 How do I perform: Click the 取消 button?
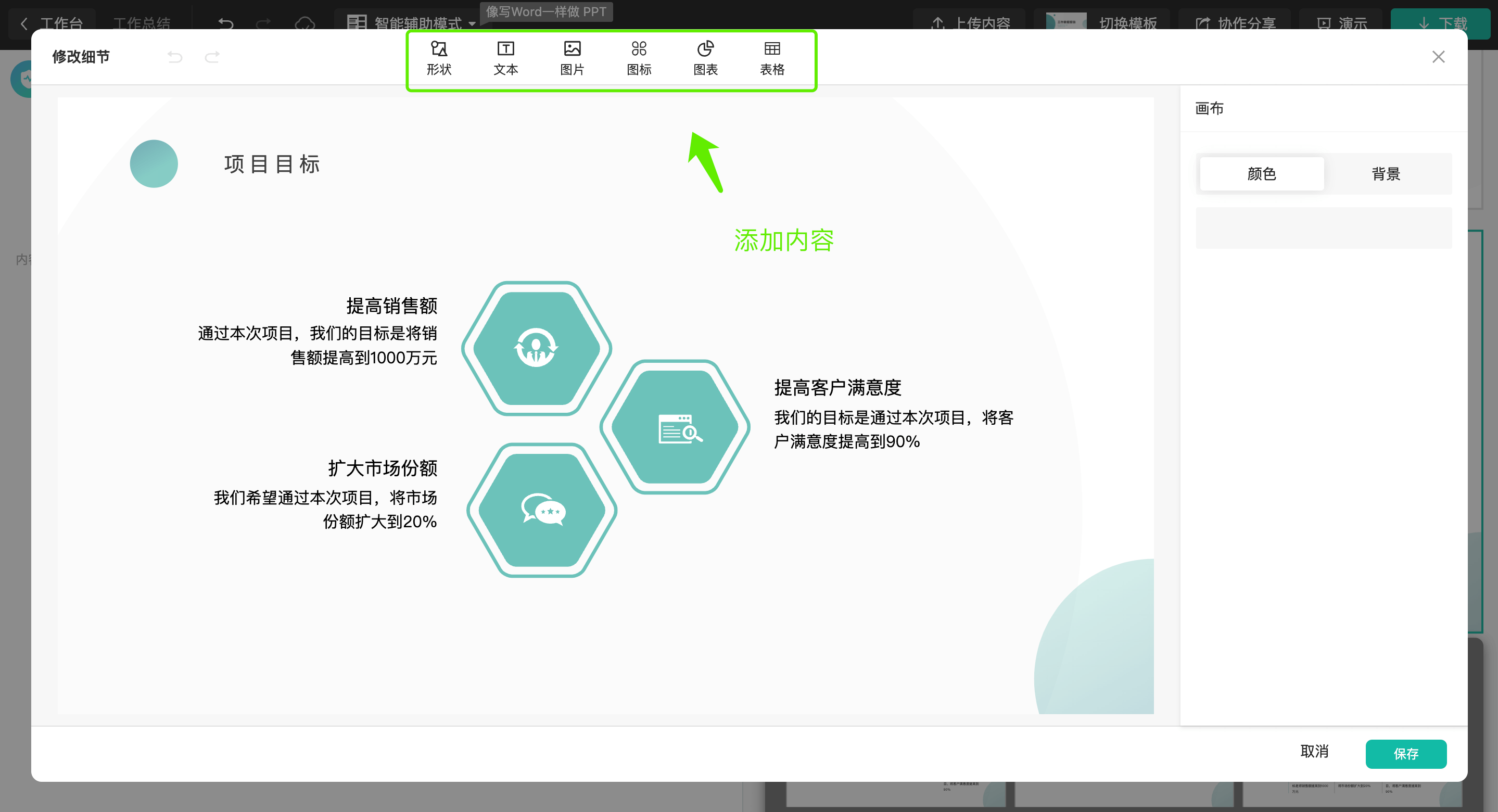pyautogui.click(x=1314, y=752)
